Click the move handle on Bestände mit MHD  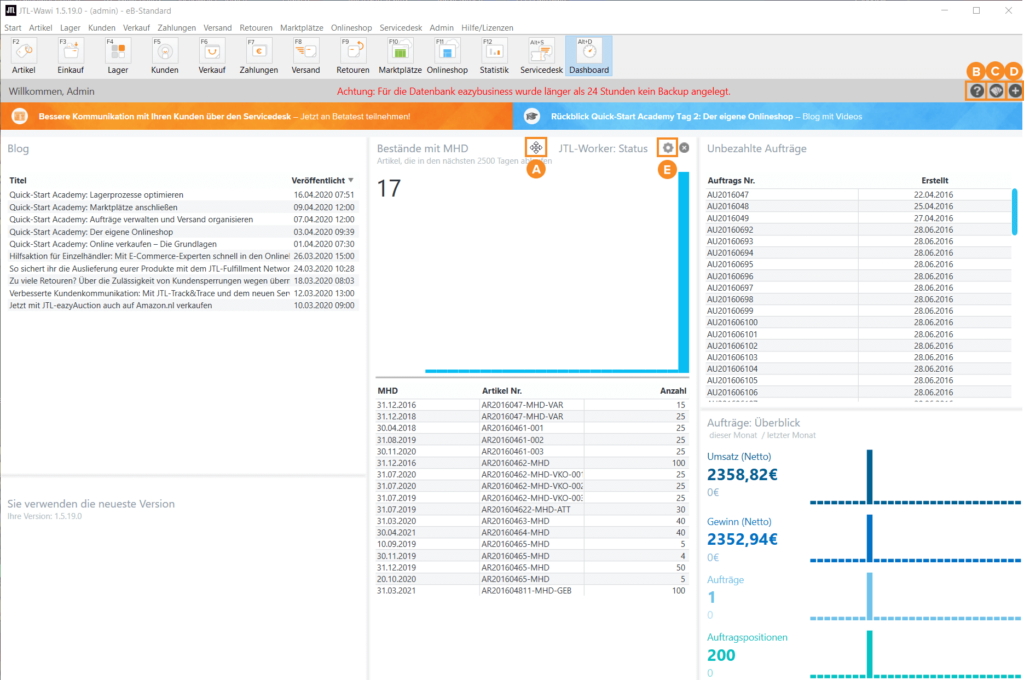tap(537, 147)
